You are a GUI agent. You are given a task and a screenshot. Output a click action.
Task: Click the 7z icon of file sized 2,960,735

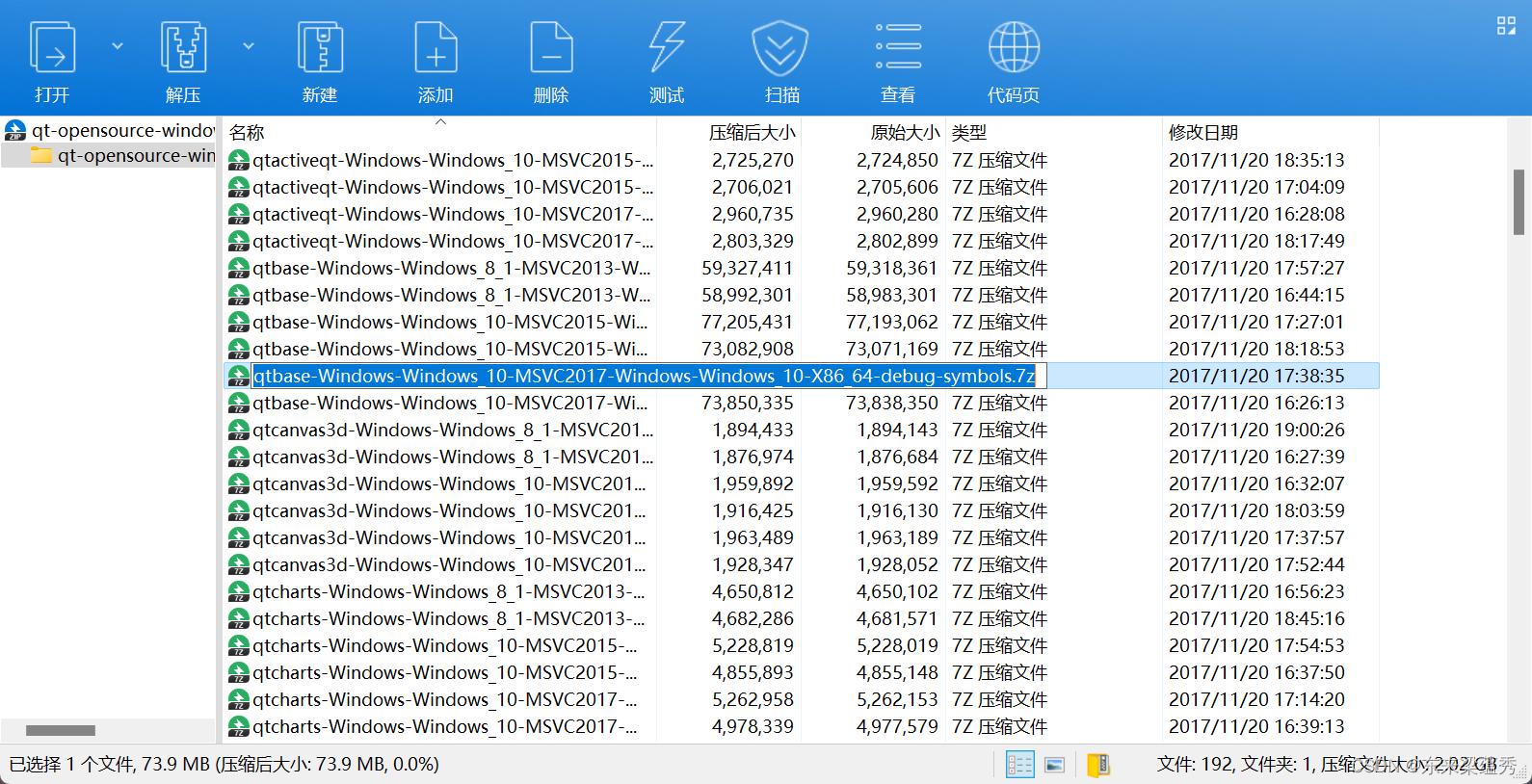click(x=238, y=215)
